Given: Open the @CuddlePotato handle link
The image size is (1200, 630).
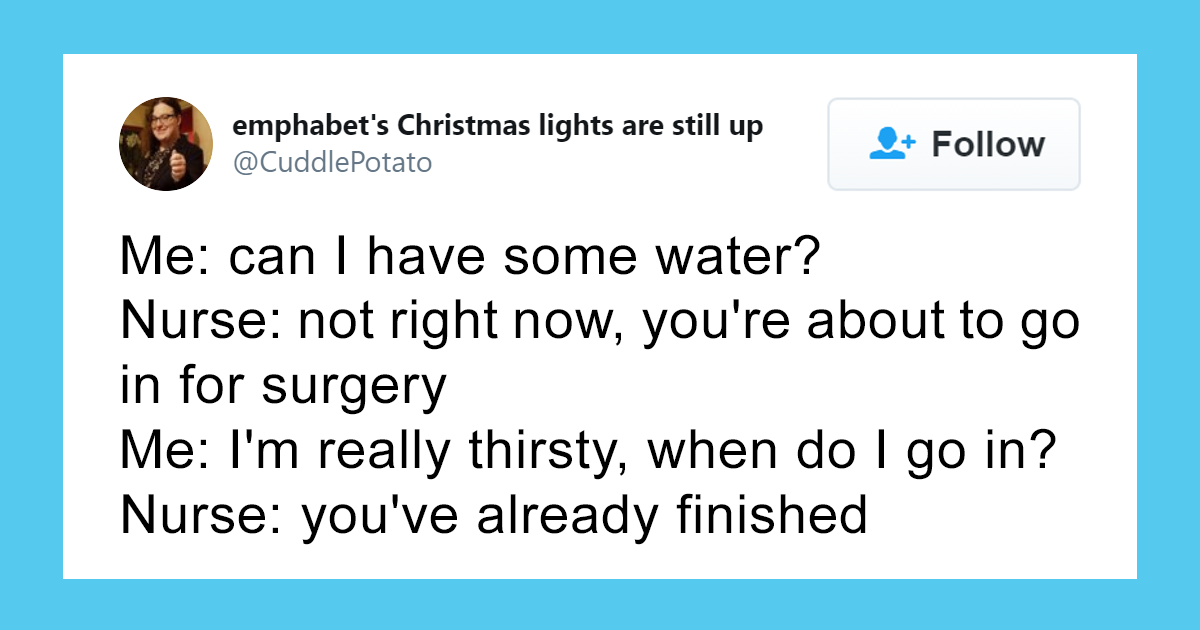Looking at the screenshot, I should [x=332, y=162].
